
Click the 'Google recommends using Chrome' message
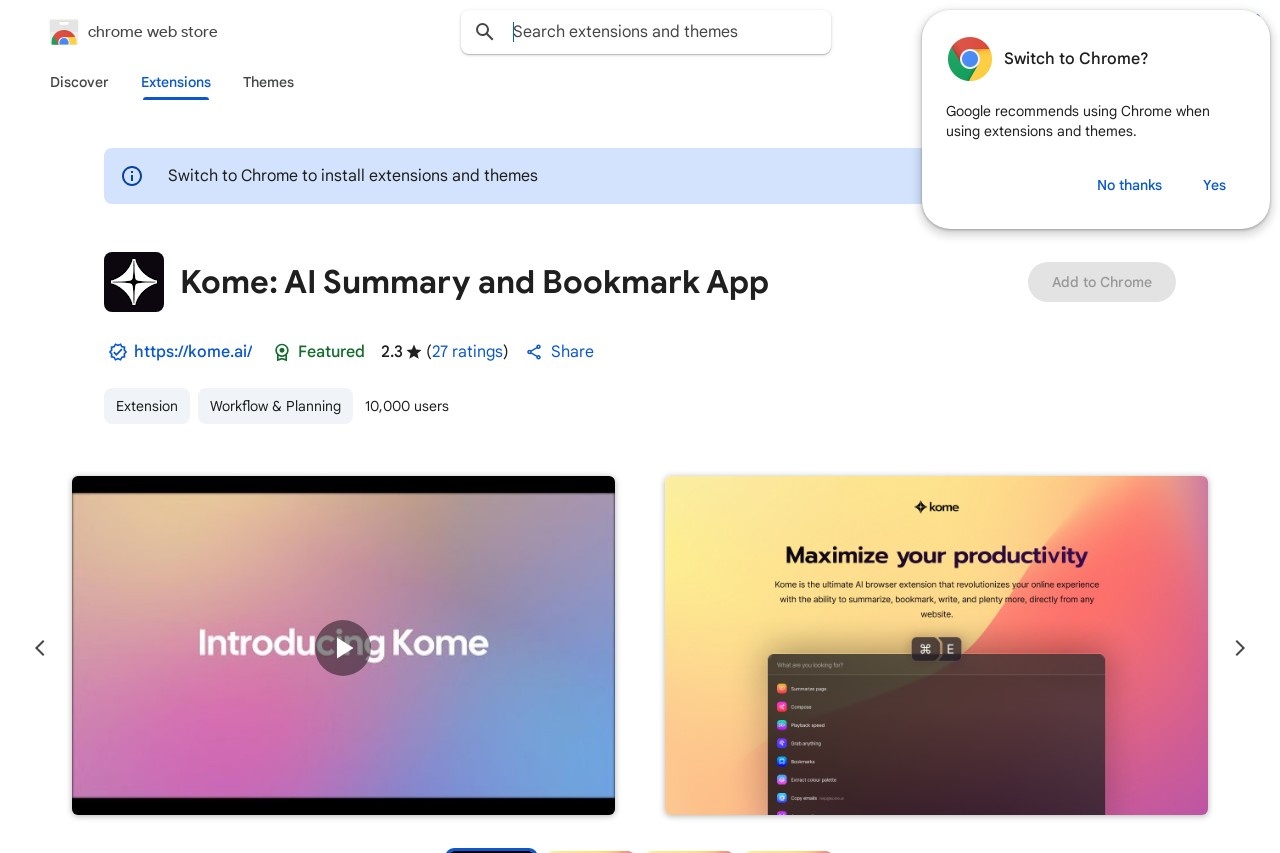click(x=1078, y=121)
